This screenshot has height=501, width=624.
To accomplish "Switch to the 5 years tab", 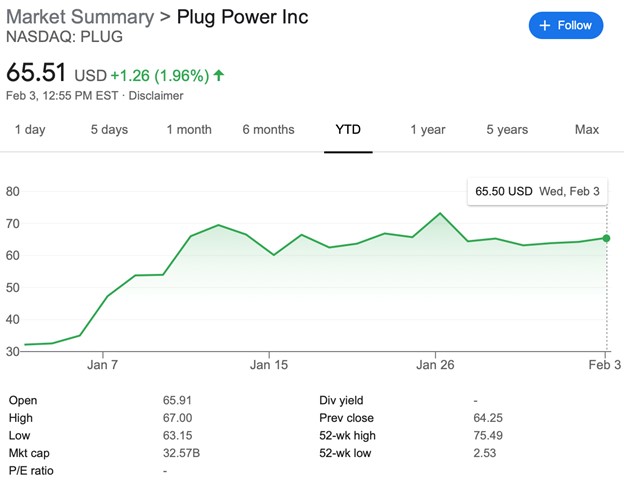I will pyautogui.click(x=507, y=130).
